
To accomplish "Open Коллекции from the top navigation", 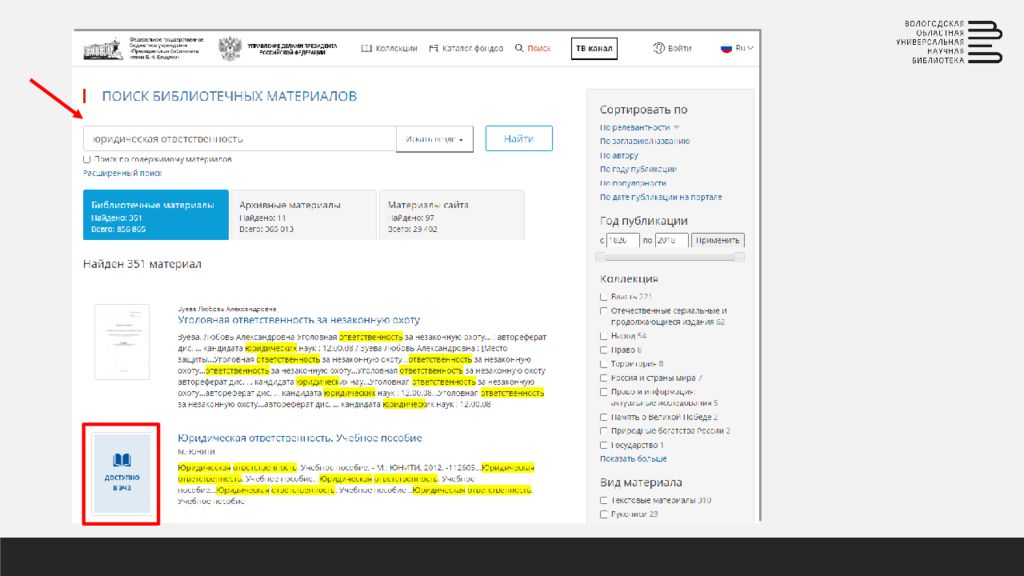I will pos(389,48).
